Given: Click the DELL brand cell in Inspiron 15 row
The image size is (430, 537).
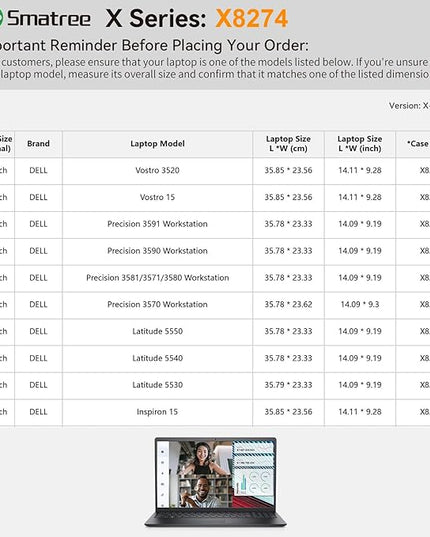Looking at the screenshot, I should pyautogui.click(x=38, y=412).
